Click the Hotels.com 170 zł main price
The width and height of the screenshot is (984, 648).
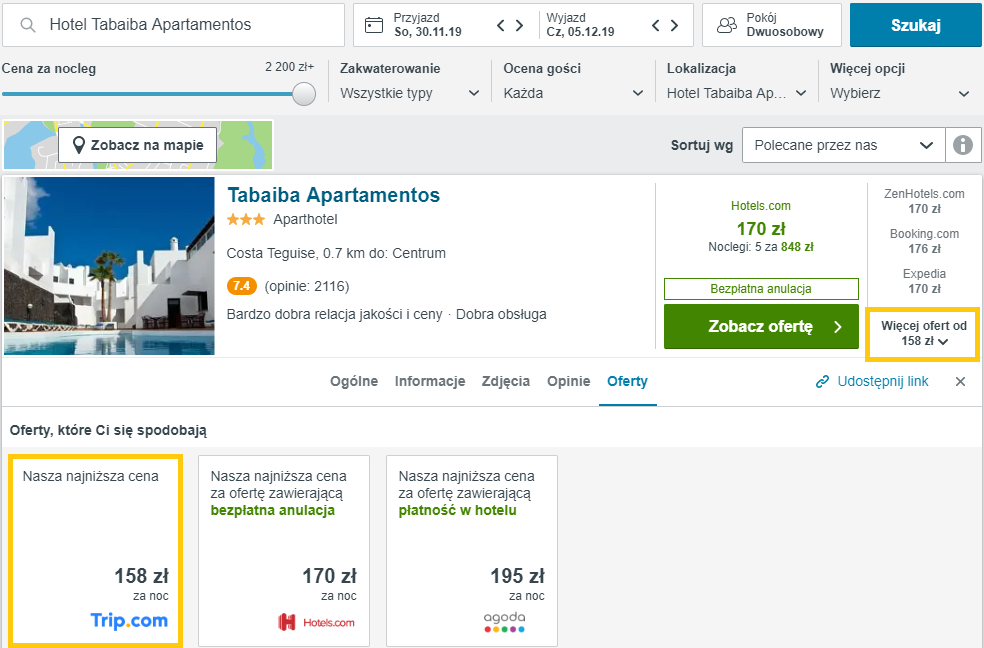pyautogui.click(x=761, y=229)
